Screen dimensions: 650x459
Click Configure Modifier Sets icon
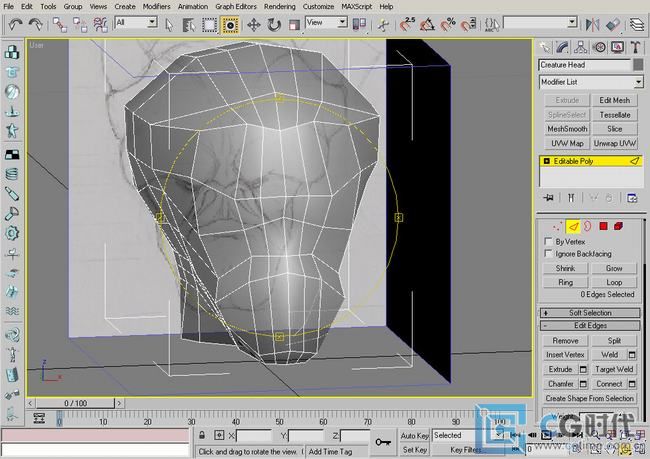click(632, 198)
